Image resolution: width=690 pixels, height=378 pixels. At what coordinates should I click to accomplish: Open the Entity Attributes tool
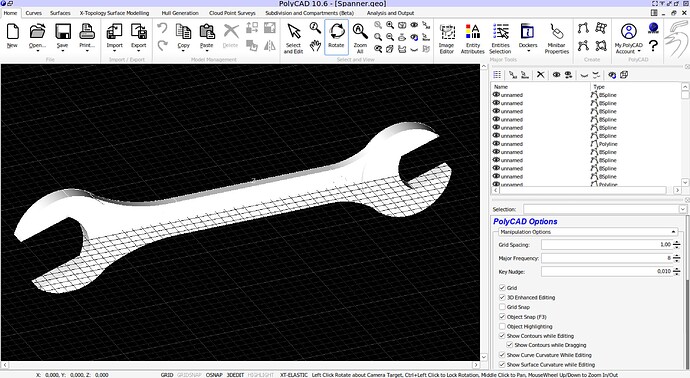pos(473,39)
